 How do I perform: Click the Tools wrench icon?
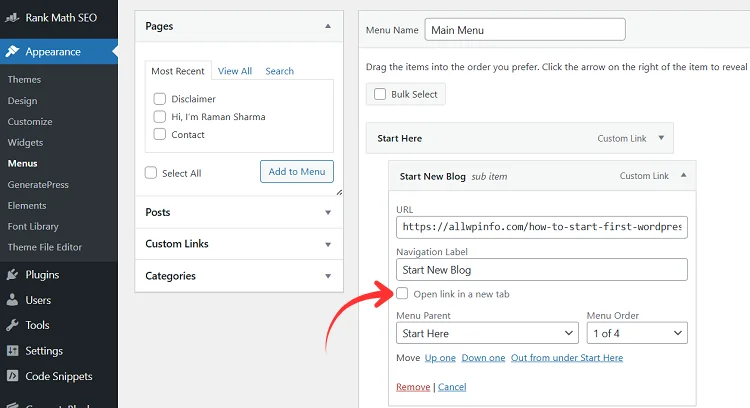[12, 325]
